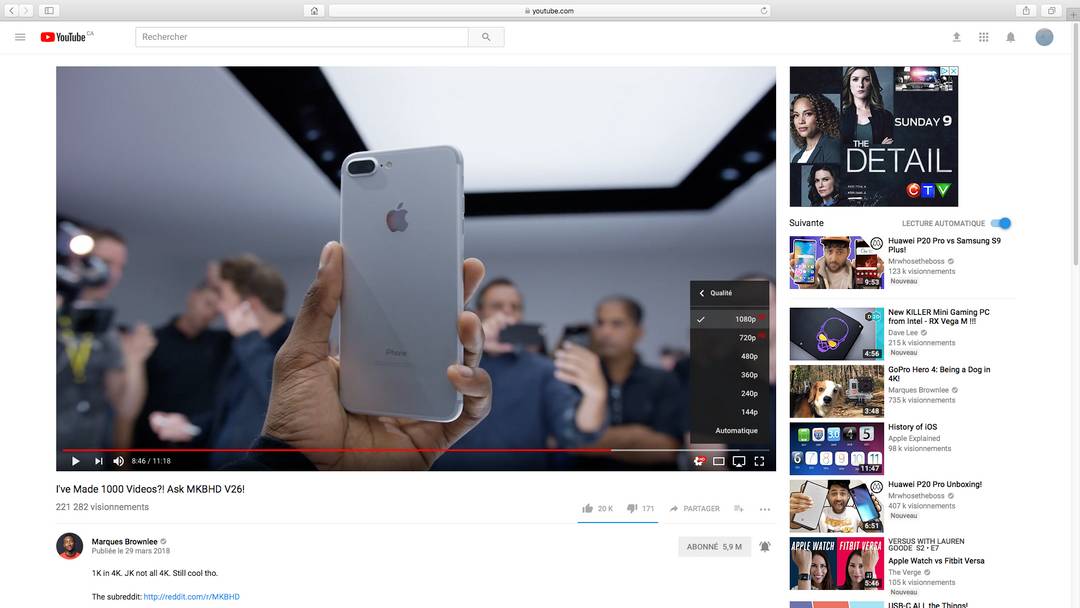Open the notifications bell in header
This screenshot has width=1080, height=608.
point(1010,37)
